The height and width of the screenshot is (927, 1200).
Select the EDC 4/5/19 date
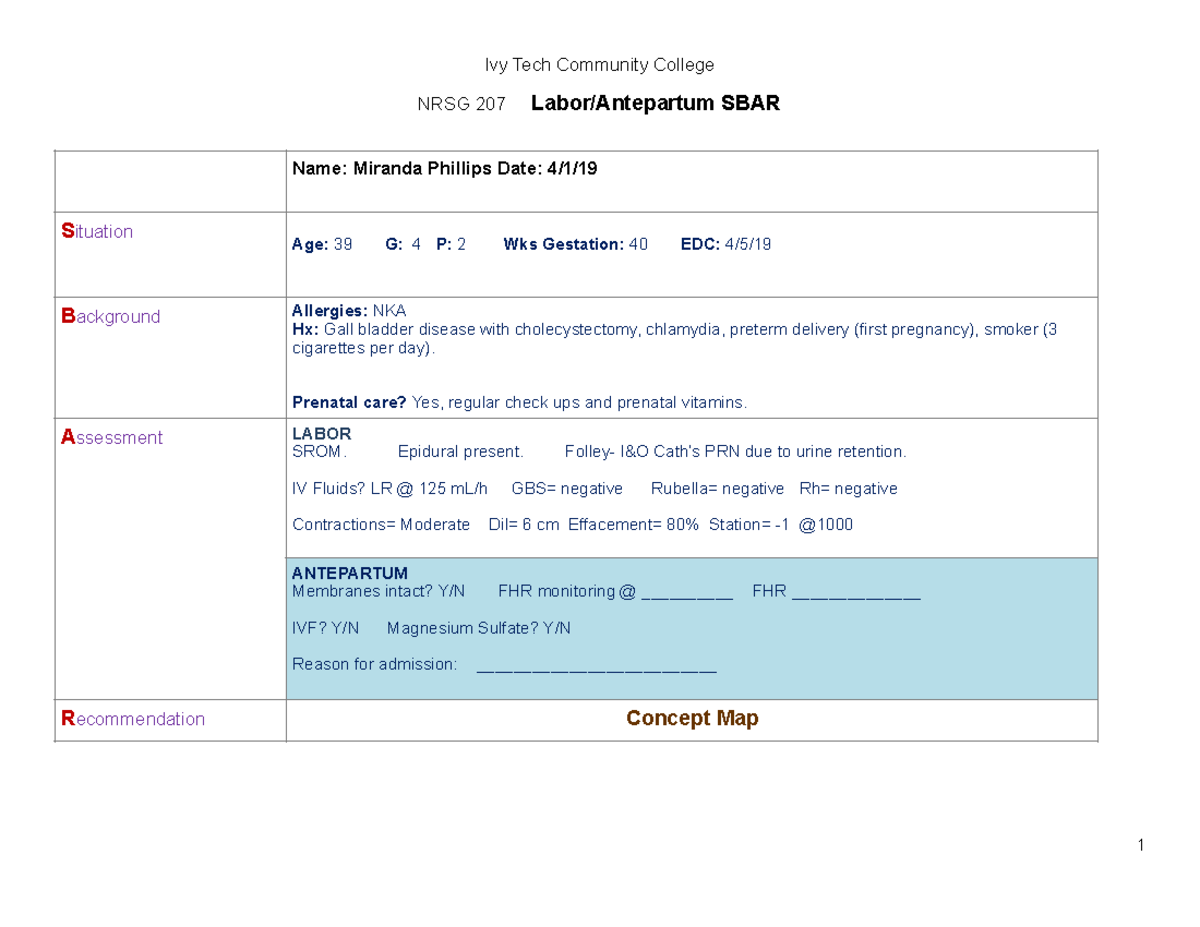point(747,244)
